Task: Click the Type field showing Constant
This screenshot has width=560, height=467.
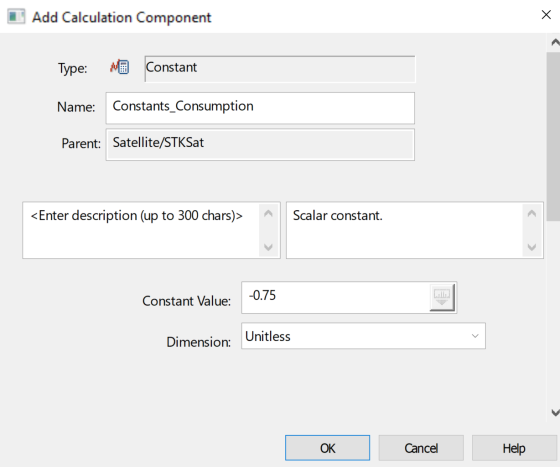Action: coord(280,69)
